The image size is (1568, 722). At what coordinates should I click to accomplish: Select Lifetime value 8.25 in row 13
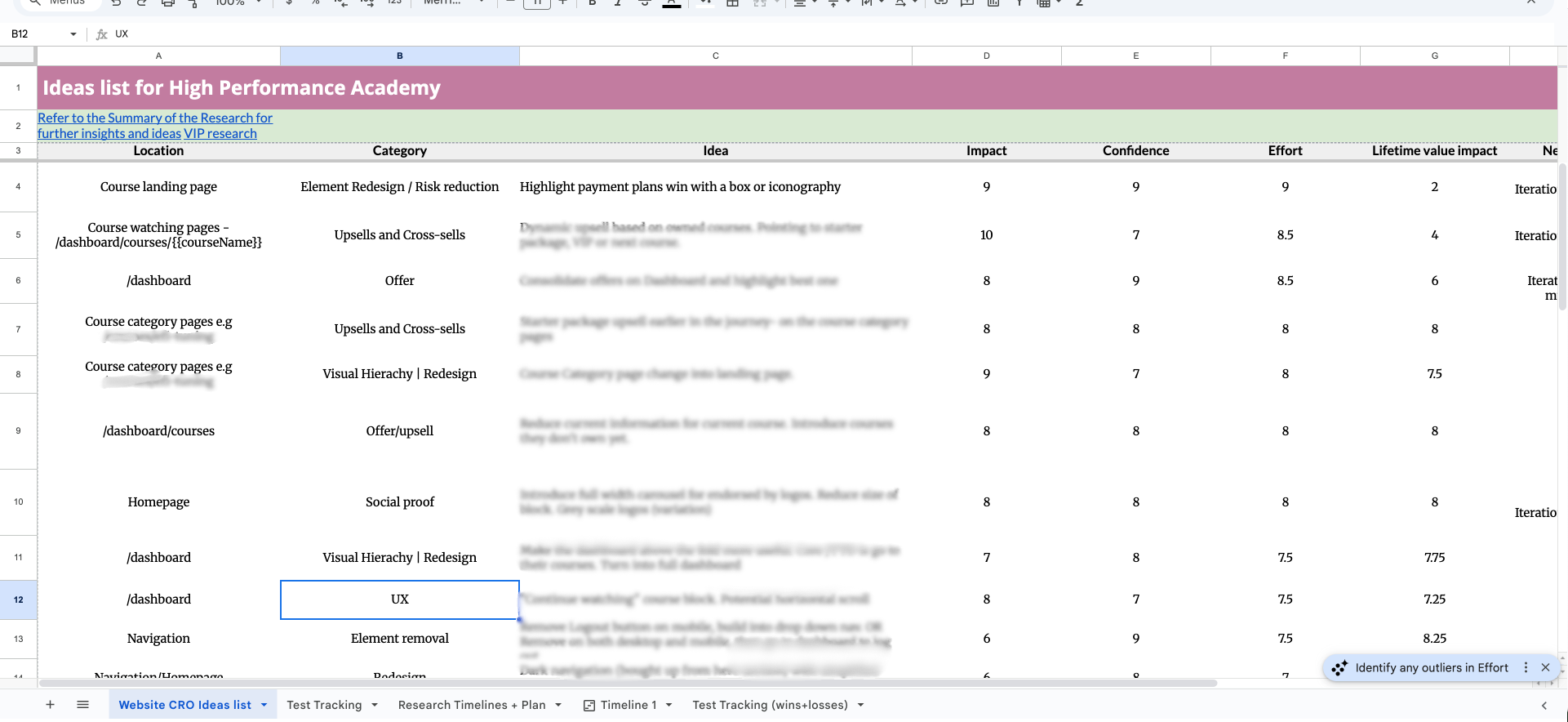coord(1435,639)
